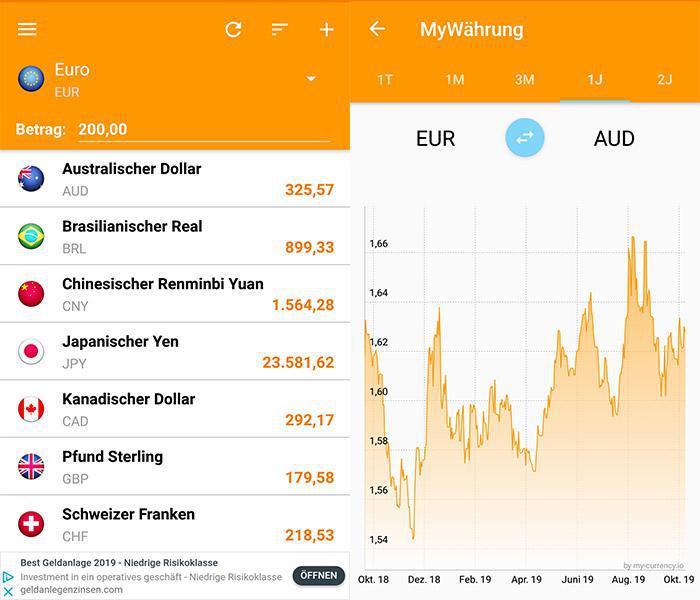Select the Australischer Dollar row
This screenshot has width=700, height=600.
pyautogui.click(x=175, y=179)
